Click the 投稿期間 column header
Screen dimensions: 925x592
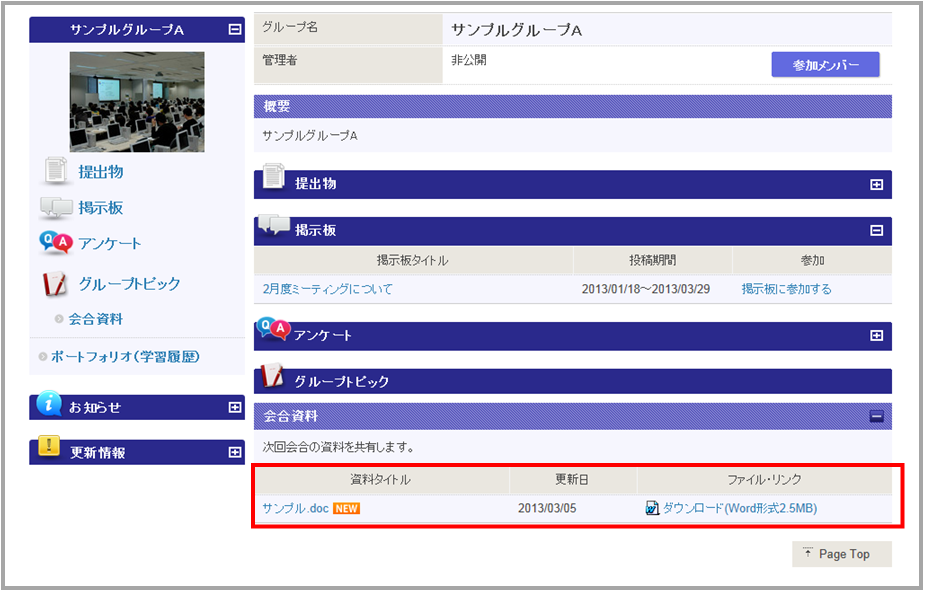[x=652, y=261]
